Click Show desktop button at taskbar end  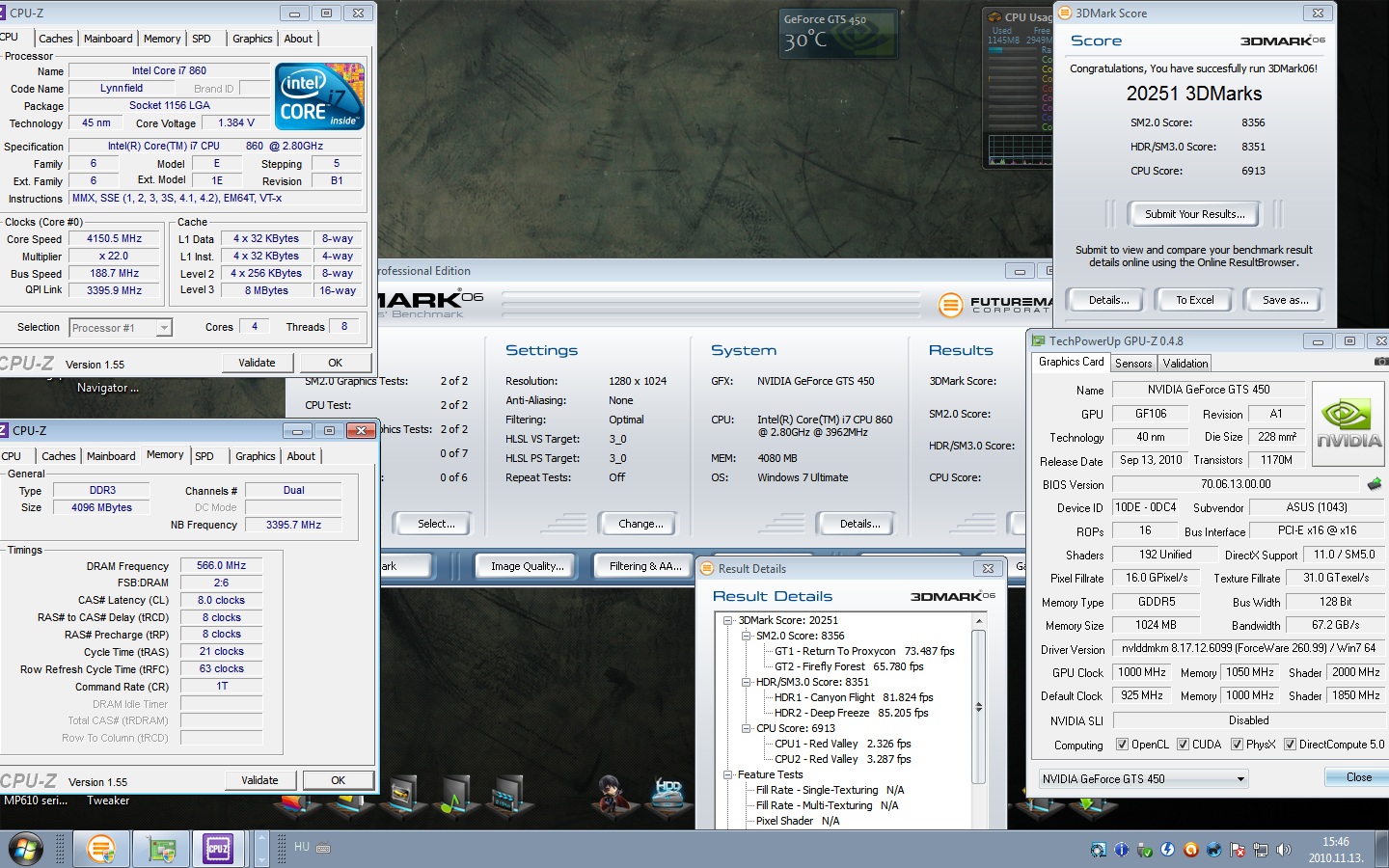1382,850
